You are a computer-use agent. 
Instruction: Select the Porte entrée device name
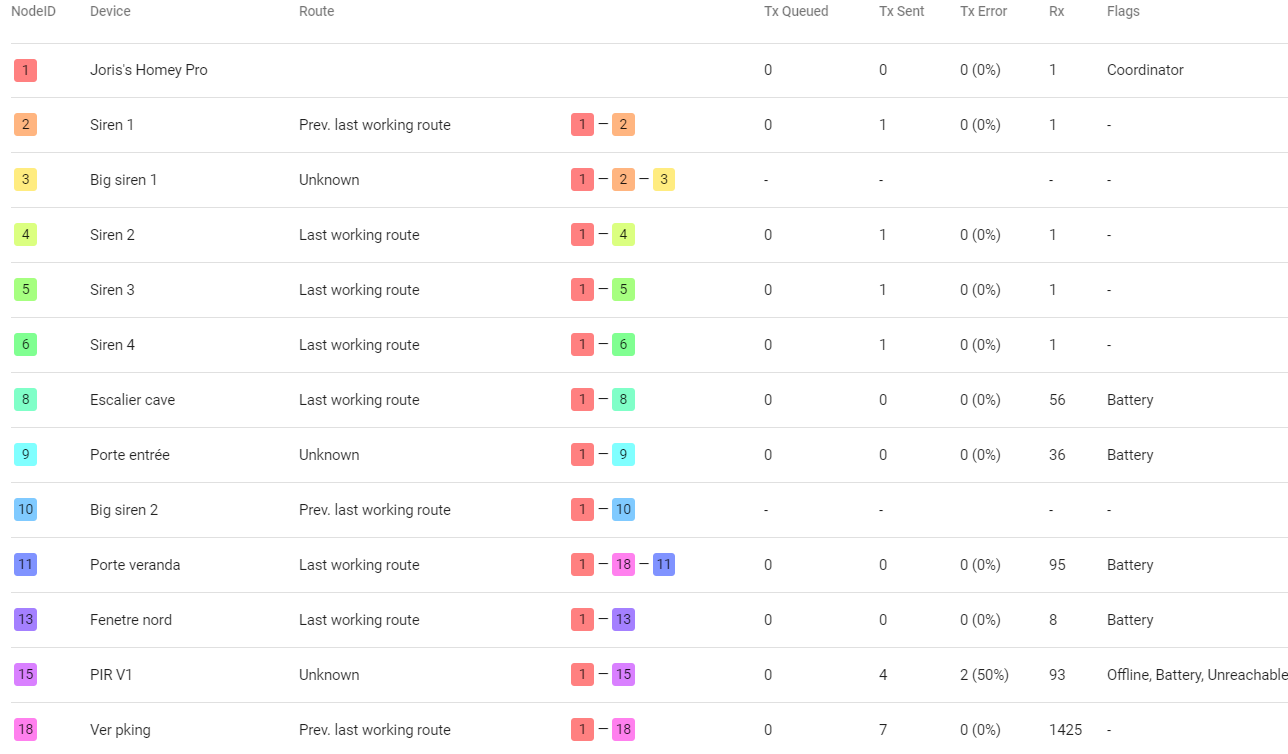click(130, 455)
